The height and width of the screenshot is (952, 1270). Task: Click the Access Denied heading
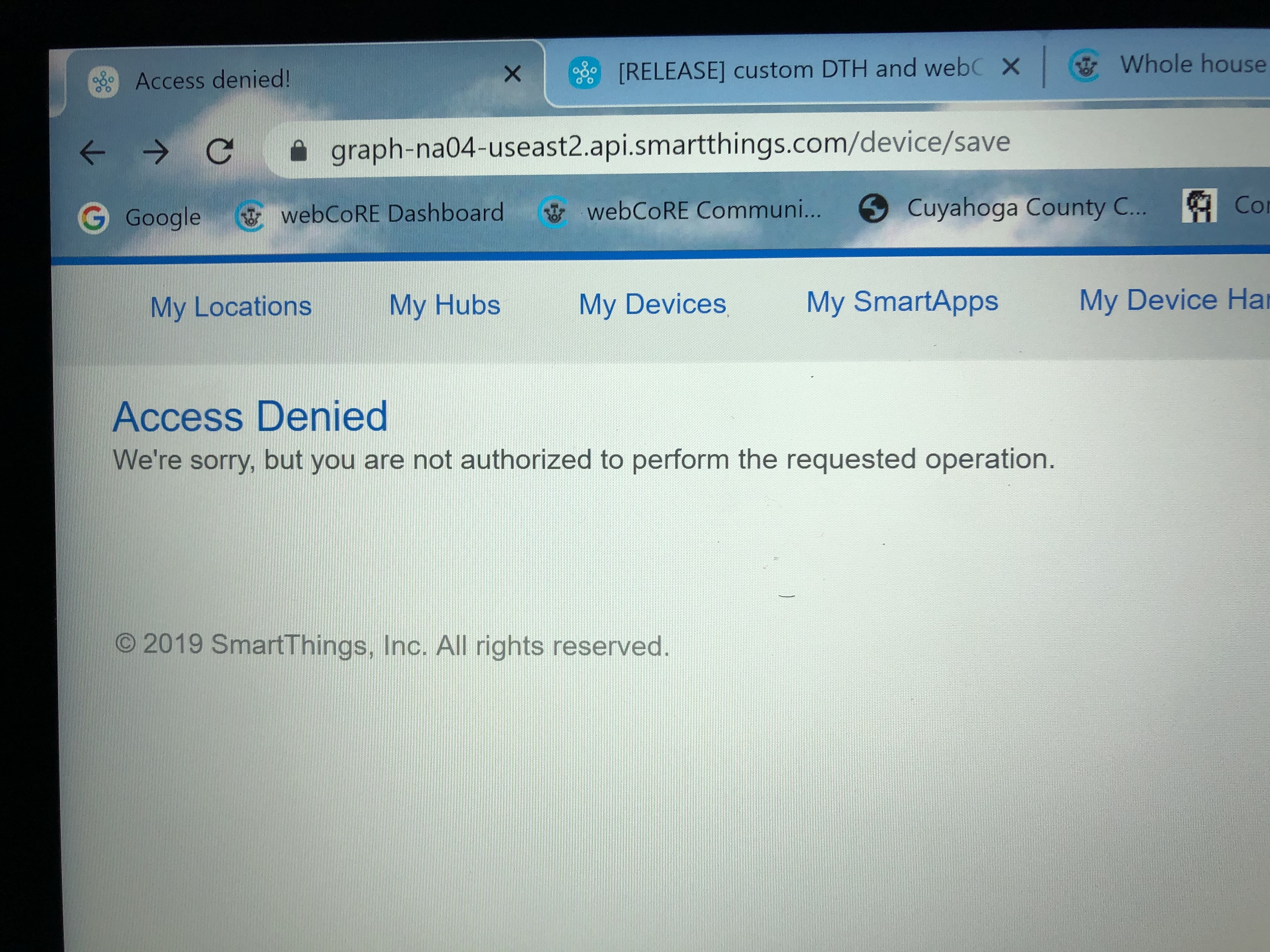[x=250, y=416]
